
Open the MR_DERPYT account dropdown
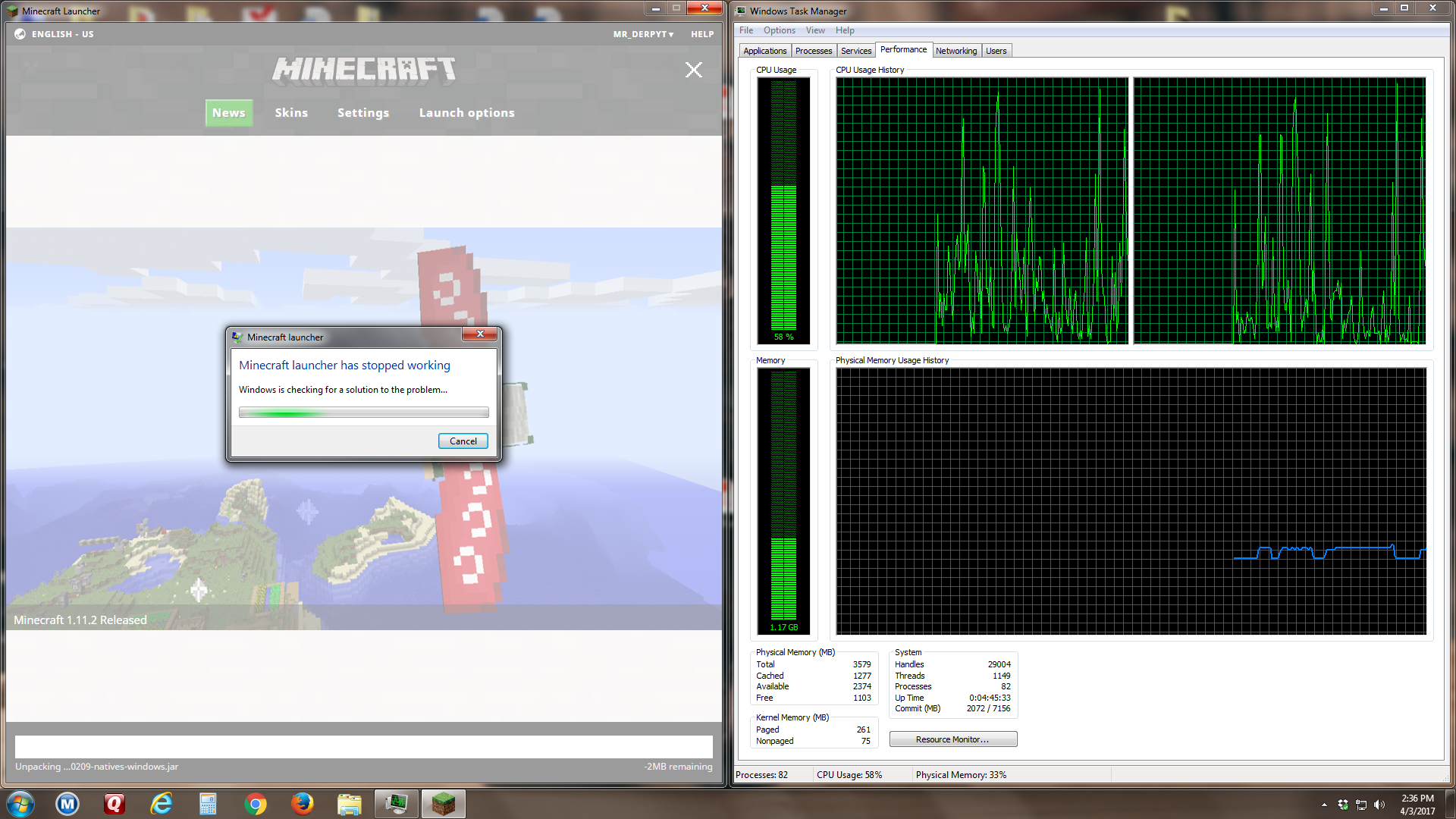643,34
